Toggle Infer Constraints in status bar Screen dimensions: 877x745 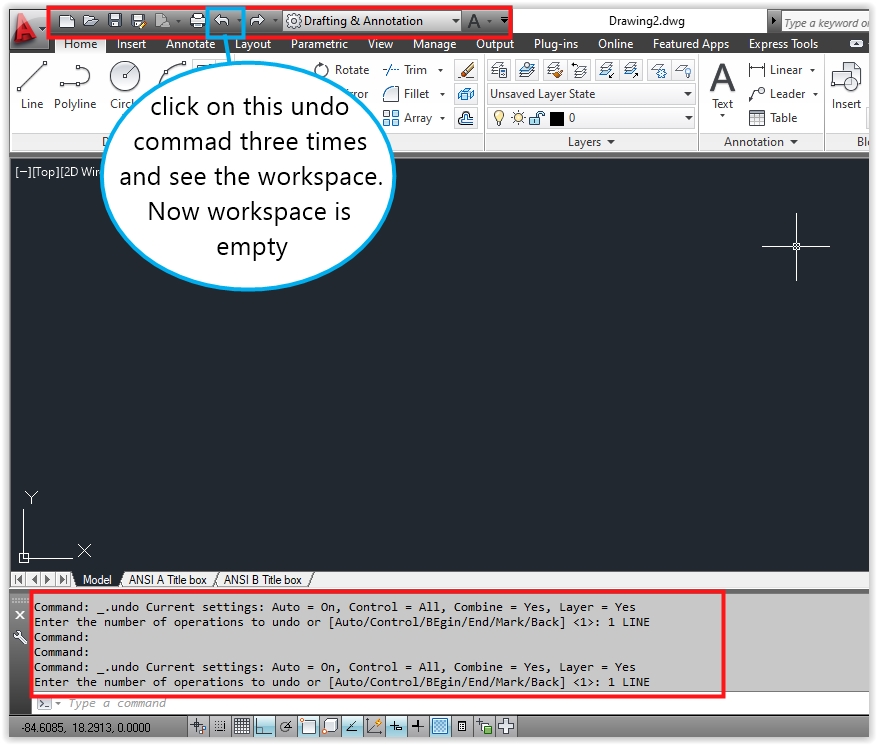[x=197, y=727]
